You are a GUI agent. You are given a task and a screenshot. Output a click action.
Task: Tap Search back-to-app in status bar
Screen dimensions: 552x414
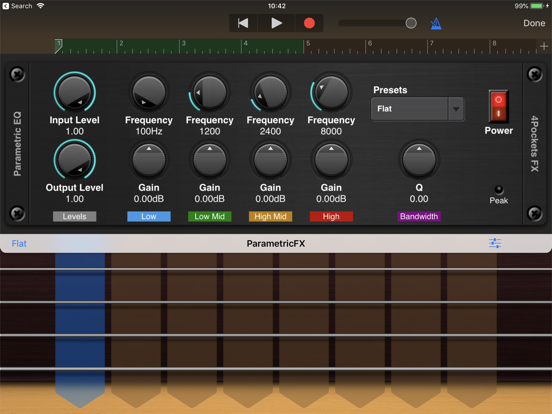click(18, 6)
